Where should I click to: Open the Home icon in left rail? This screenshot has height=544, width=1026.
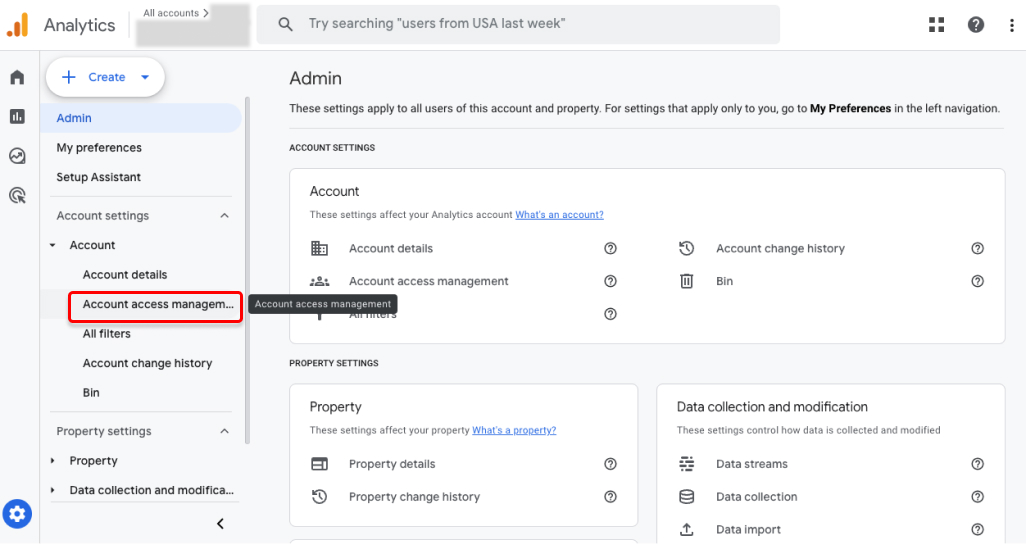17,78
